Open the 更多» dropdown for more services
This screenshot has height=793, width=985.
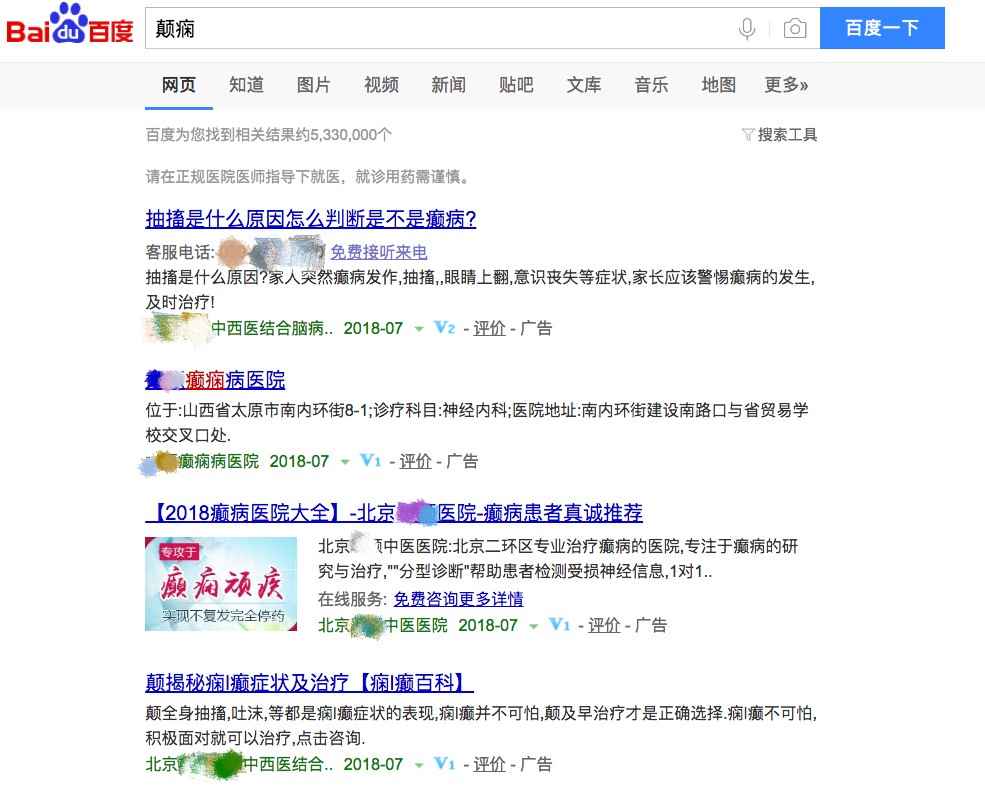click(784, 85)
